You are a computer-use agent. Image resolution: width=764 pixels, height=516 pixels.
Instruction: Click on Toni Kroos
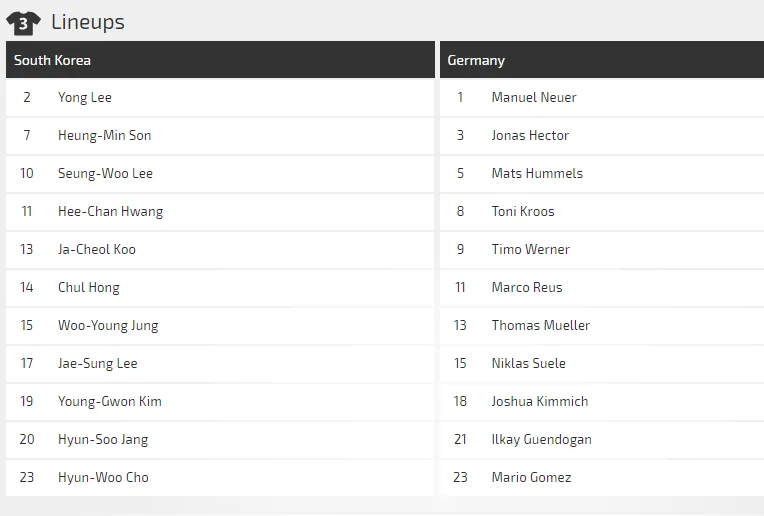click(523, 211)
